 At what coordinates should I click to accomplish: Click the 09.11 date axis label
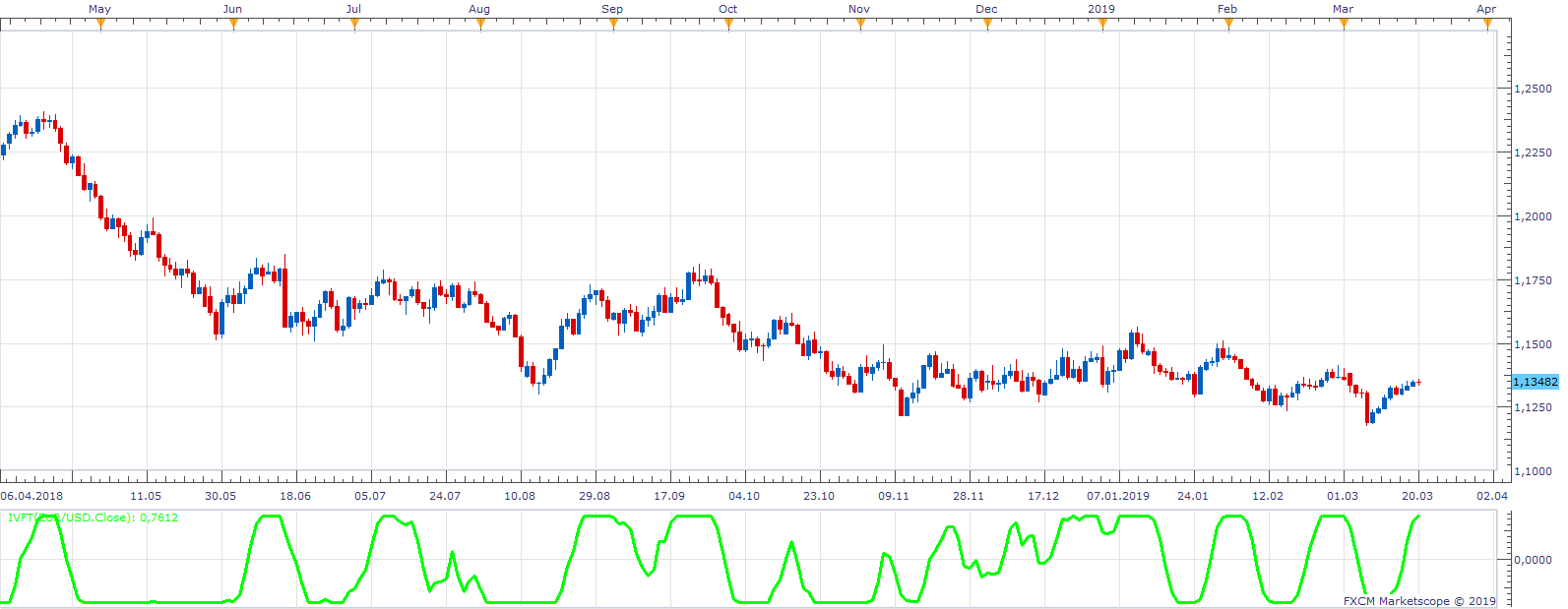pos(894,496)
